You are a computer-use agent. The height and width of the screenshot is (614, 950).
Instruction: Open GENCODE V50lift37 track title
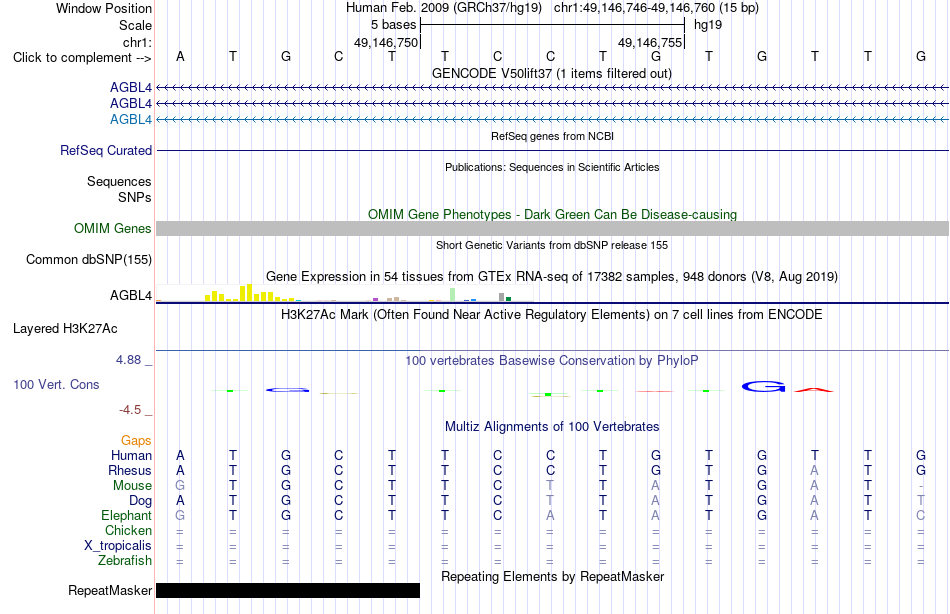(x=552, y=73)
